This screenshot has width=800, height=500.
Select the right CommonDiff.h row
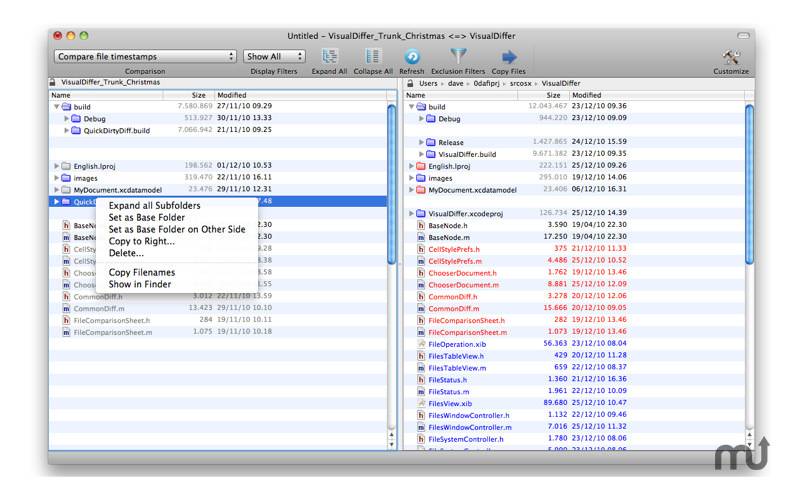click(x=574, y=296)
